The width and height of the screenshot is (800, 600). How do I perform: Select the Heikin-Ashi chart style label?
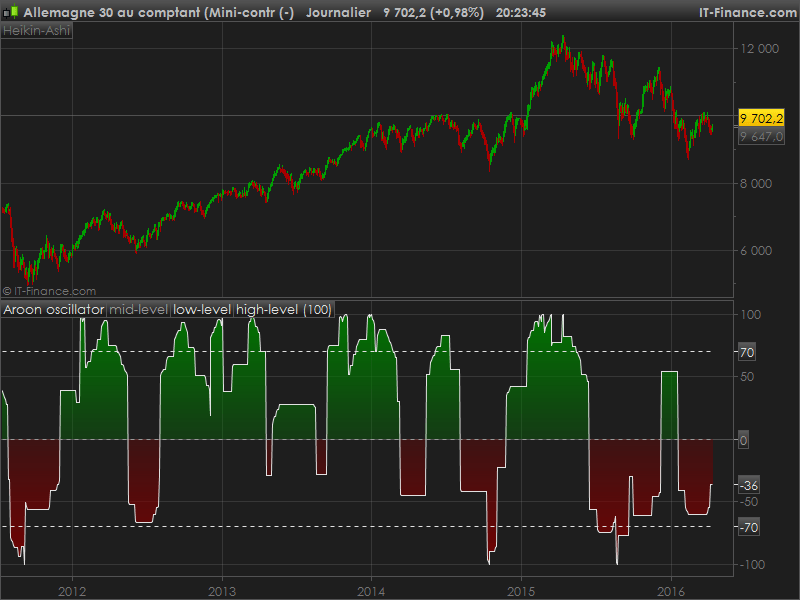[37, 31]
